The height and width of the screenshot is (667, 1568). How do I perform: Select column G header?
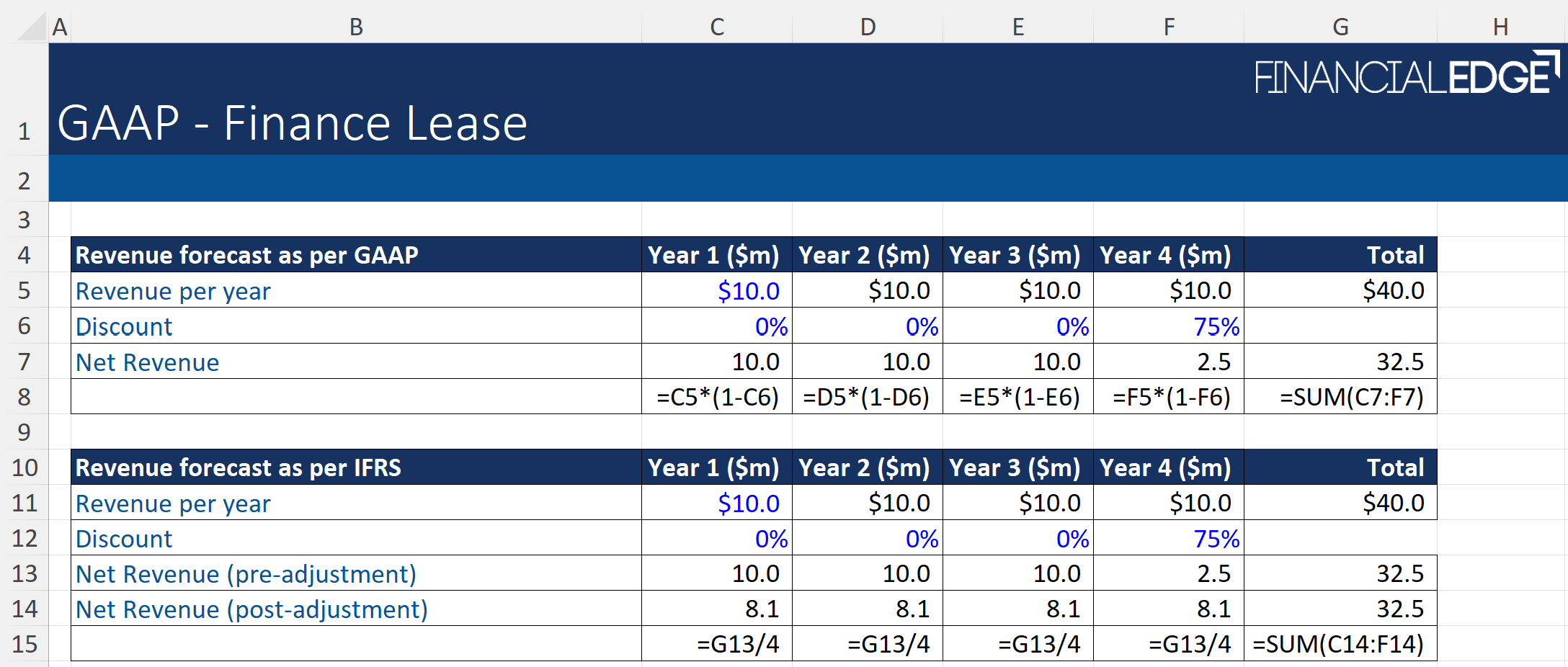pos(1340,27)
